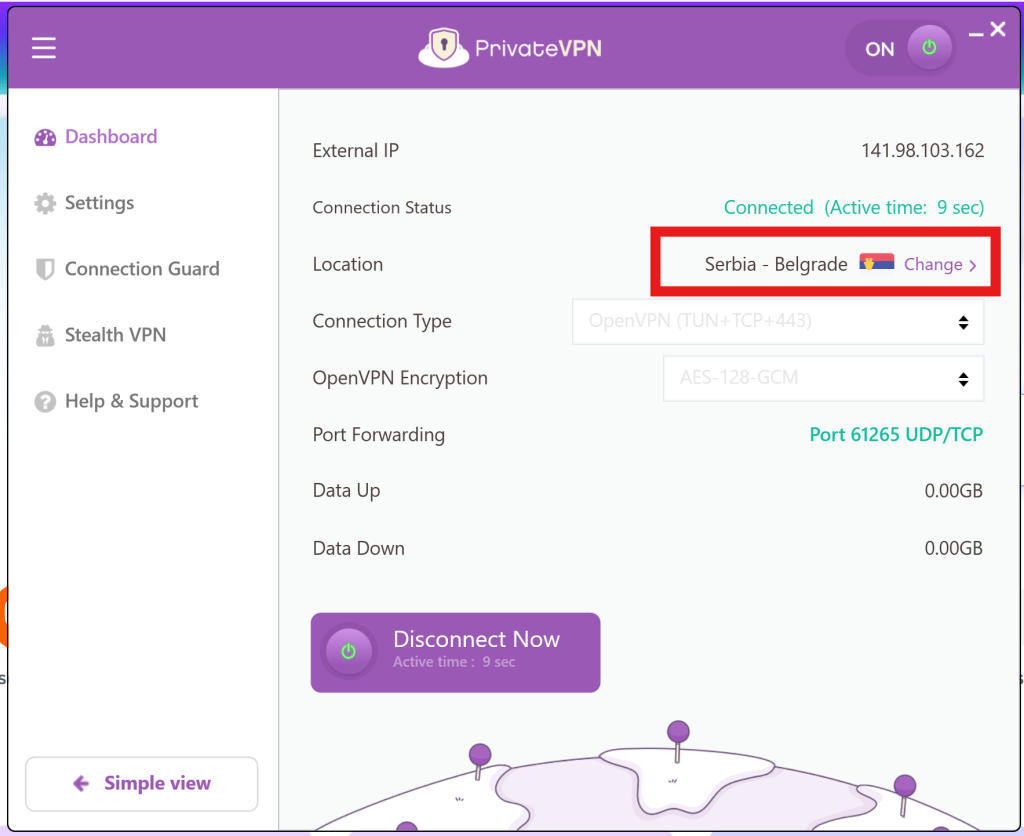Click the Serbia flag icon
Image resolution: width=1024 pixels, height=836 pixels.
(875, 264)
